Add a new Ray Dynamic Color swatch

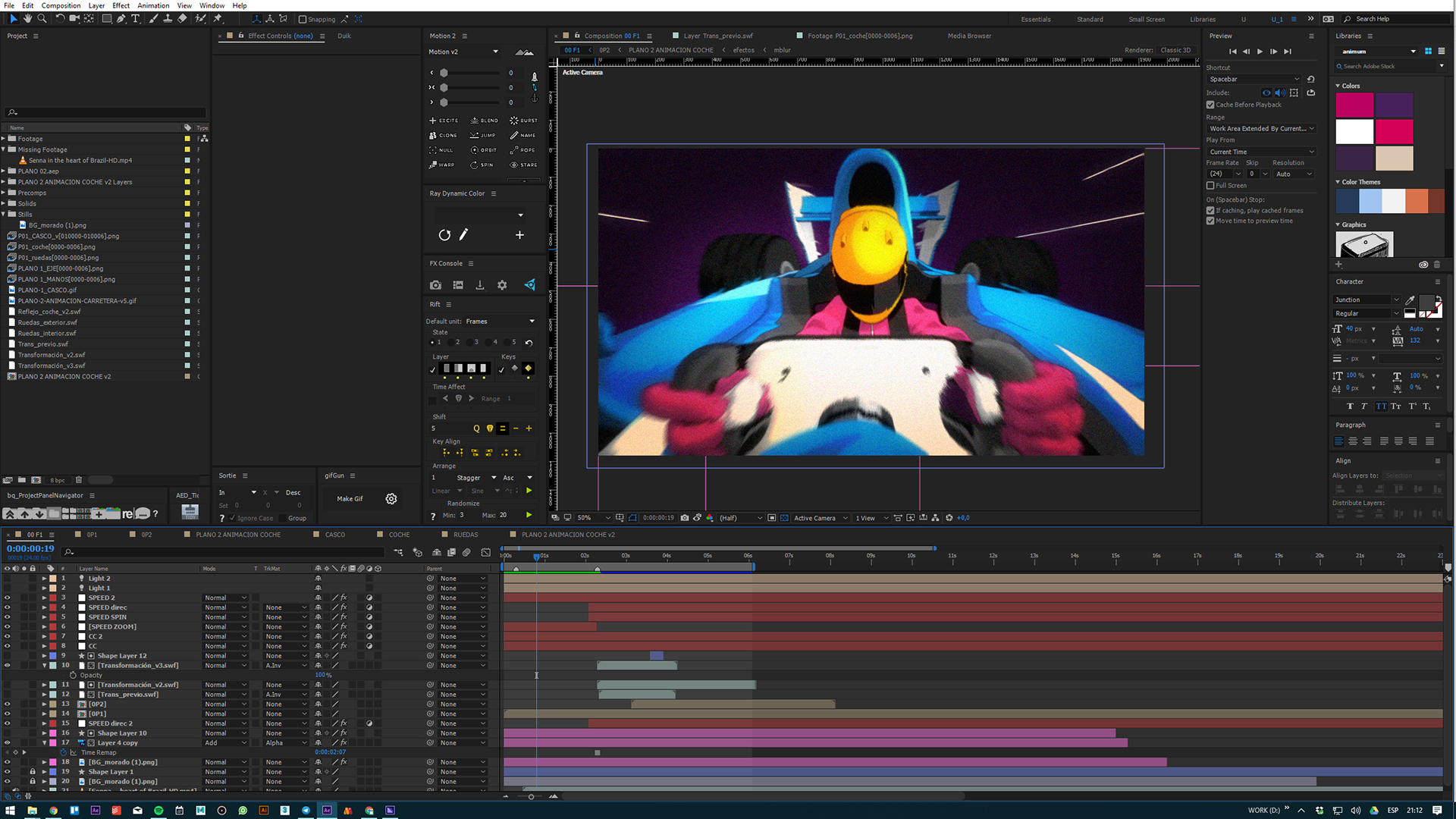point(519,235)
